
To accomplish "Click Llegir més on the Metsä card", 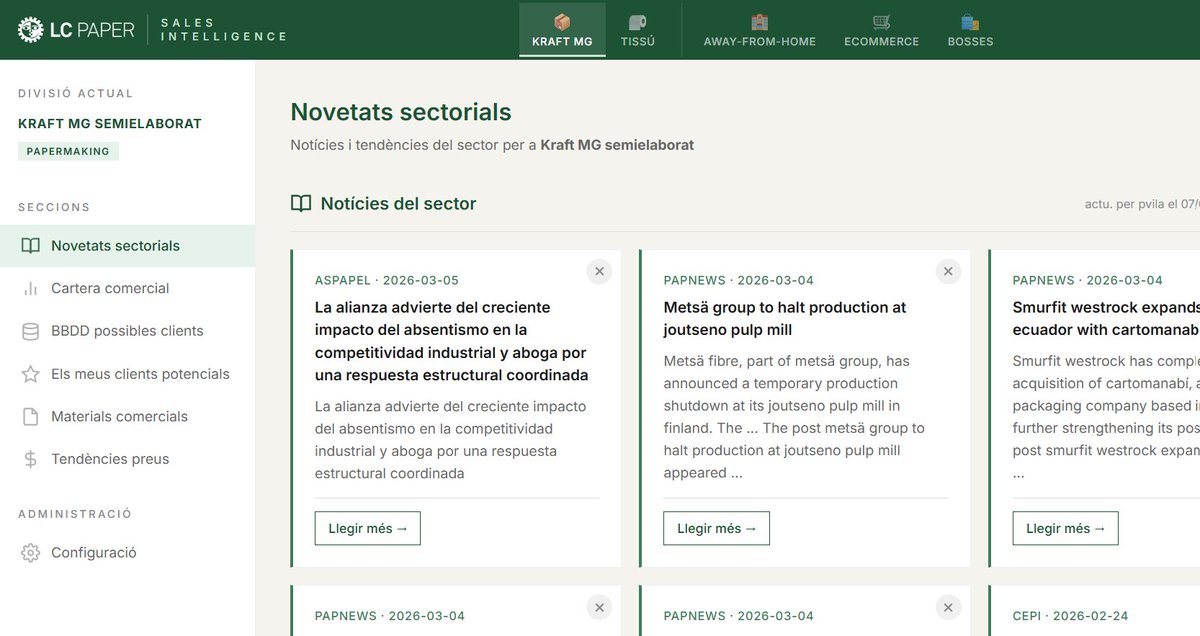I will click(x=717, y=528).
